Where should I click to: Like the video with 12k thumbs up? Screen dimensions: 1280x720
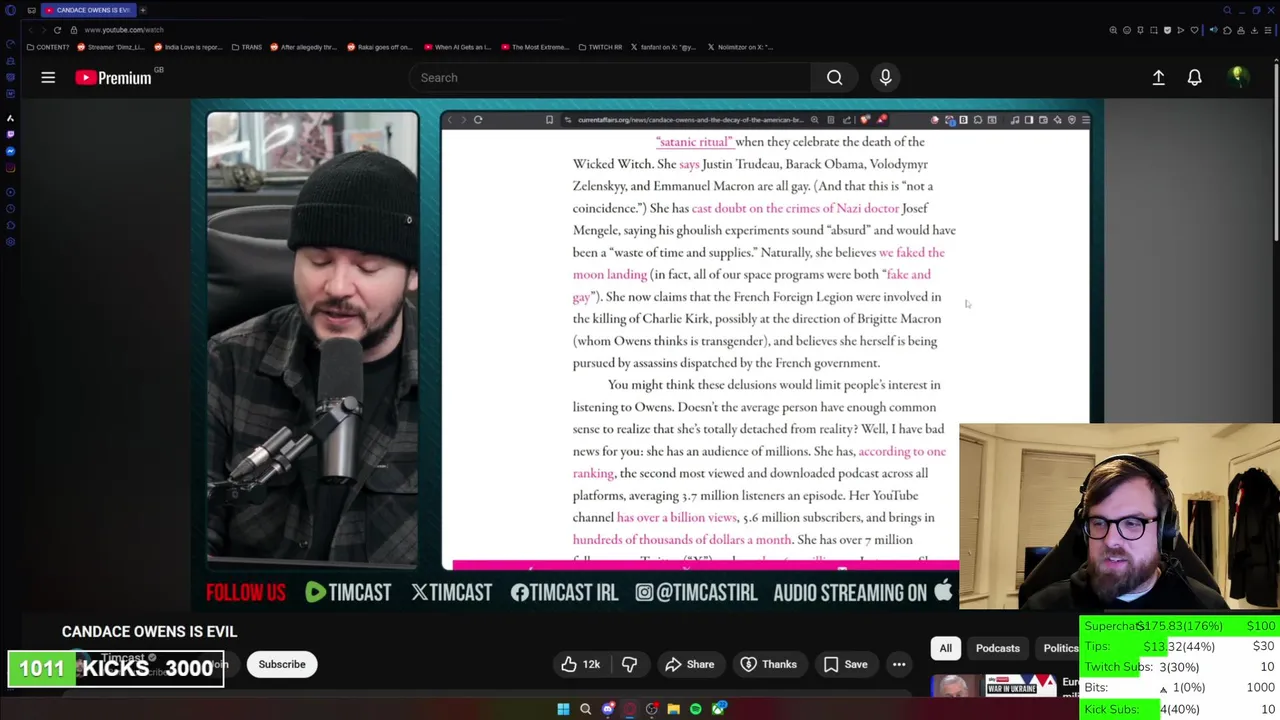[580, 664]
